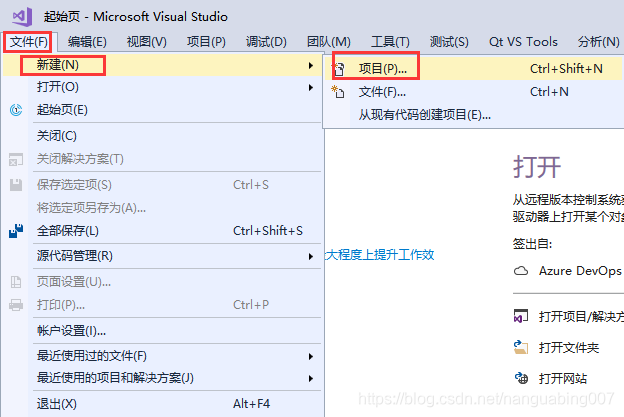This screenshot has width=624, height=417.
Task: Expand the 最近使用过的文件(F) submenu arrow
Action: click(x=311, y=357)
